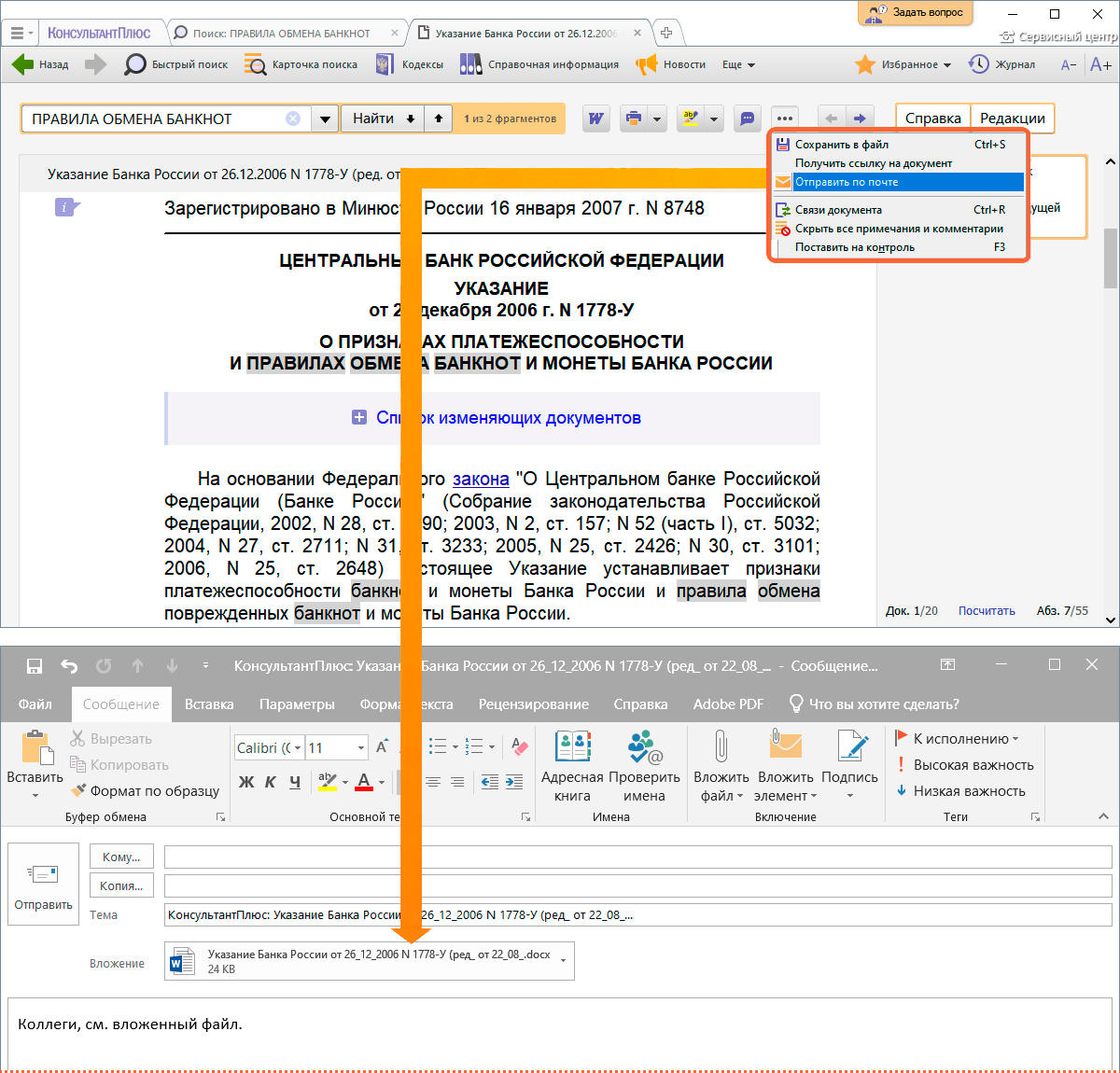This screenshot has height=1073, width=1120.
Task: Increase indent in Outlook message
Action: click(x=514, y=782)
